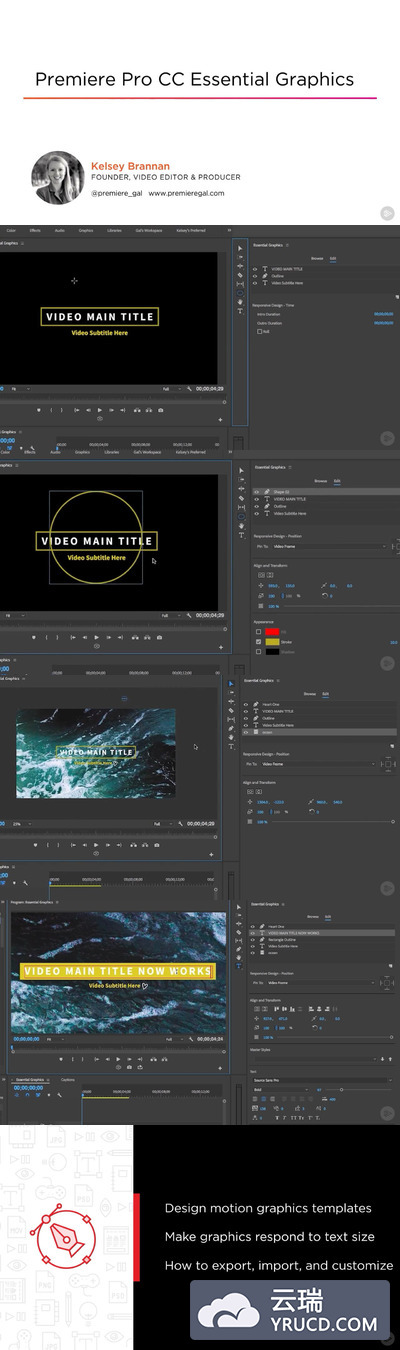Open Pin To dropdown in the Shape 02 screenshot

(x=329, y=547)
